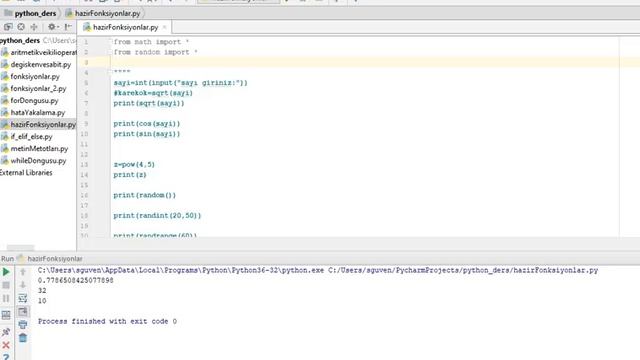This screenshot has height=360, width=640.
Task: Clear console with the trash can icon
Action: [x=23, y=338]
